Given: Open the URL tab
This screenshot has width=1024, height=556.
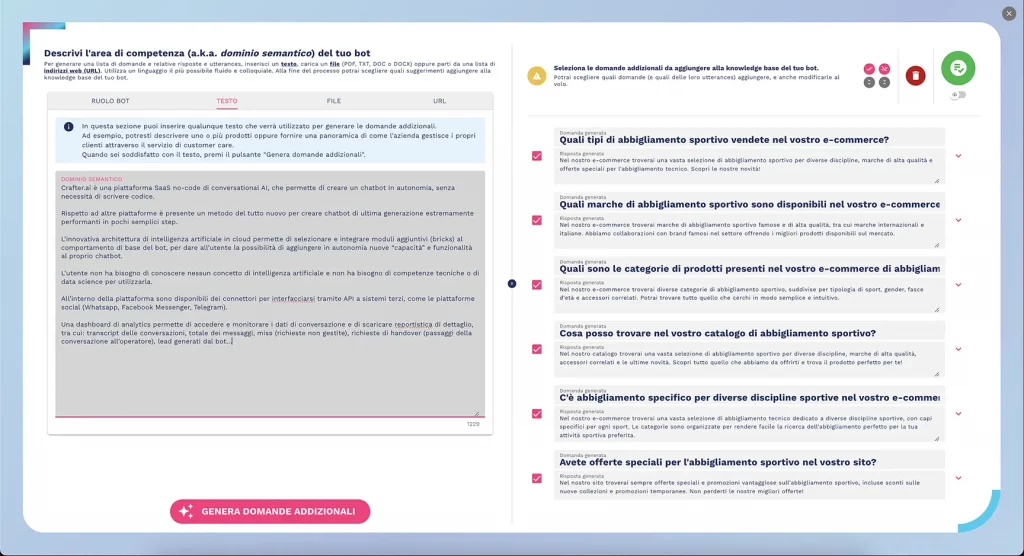Looking at the screenshot, I should [439, 101].
